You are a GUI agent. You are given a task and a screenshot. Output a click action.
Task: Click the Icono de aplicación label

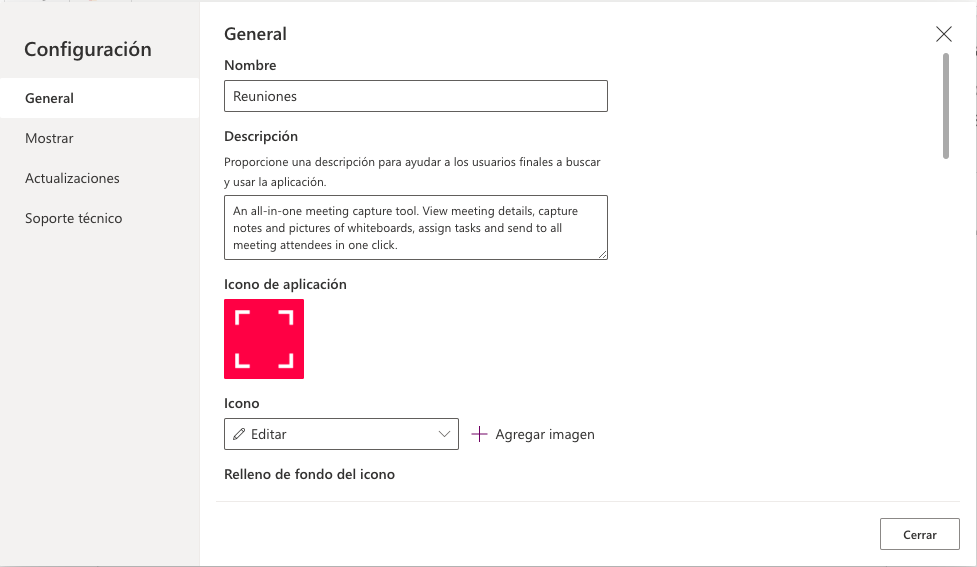tap(285, 284)
